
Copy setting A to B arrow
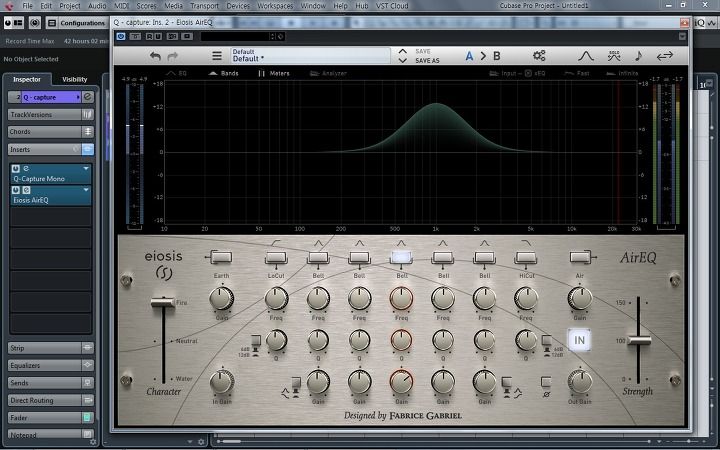[x=483, y=56]
